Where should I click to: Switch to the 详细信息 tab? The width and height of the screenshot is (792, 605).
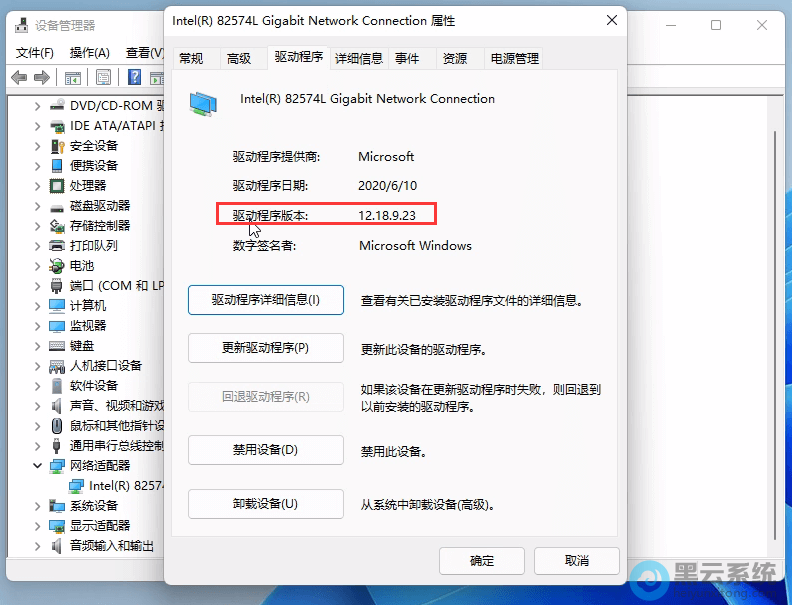click(x=359, y=59)
